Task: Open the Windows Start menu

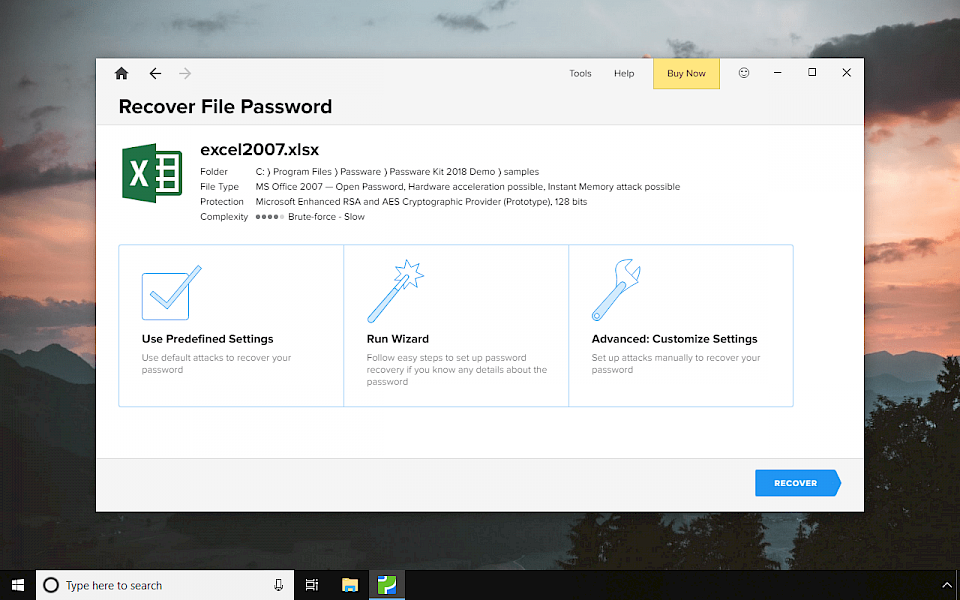Action: [x=18, y=585]
